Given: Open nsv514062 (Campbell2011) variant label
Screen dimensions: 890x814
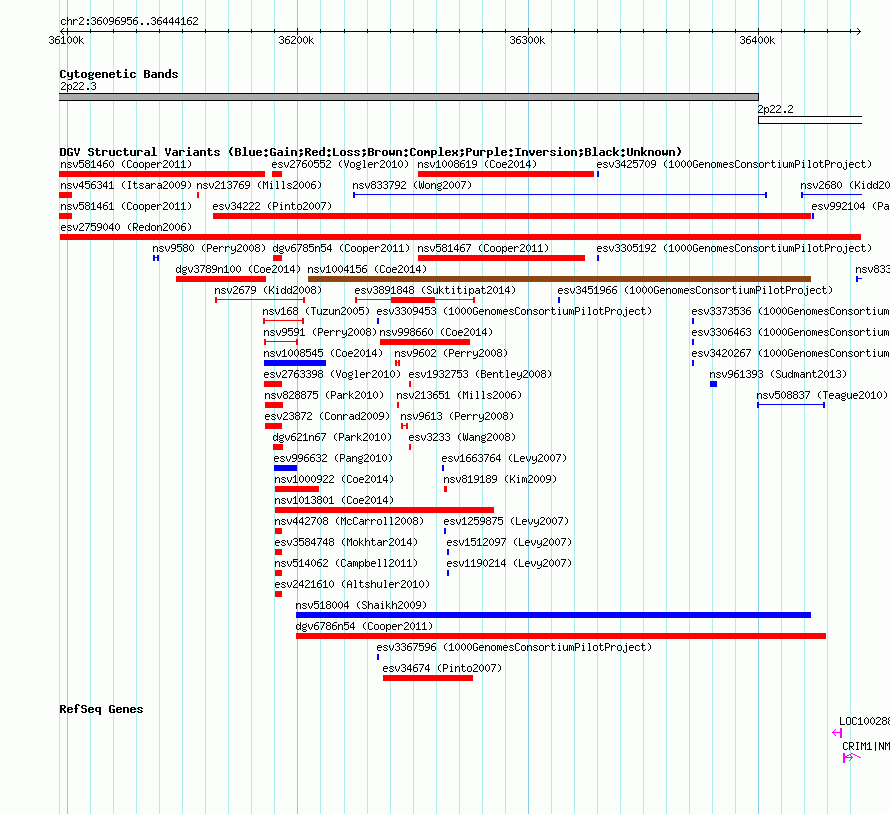Looking at the screenshot, I should tap(346, 563).
